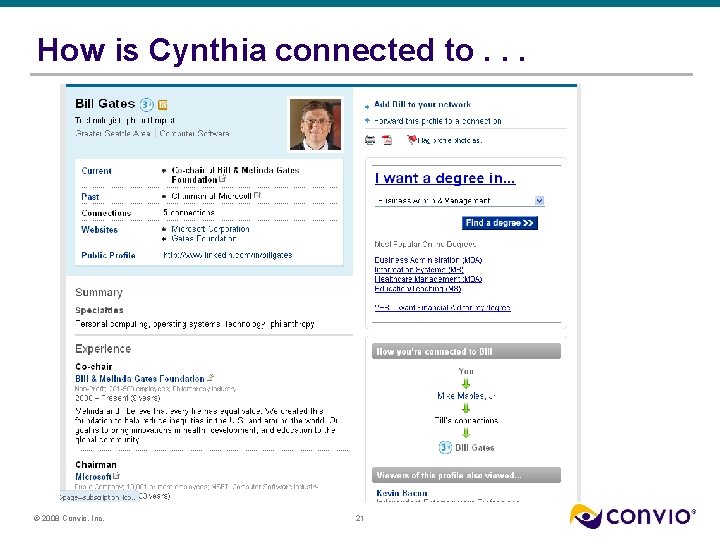The height and width of the screenshot is (540, 720).
Task: Click the Greater Seattle Area location text
Action: pyautogui.click(x=112, y=134)
